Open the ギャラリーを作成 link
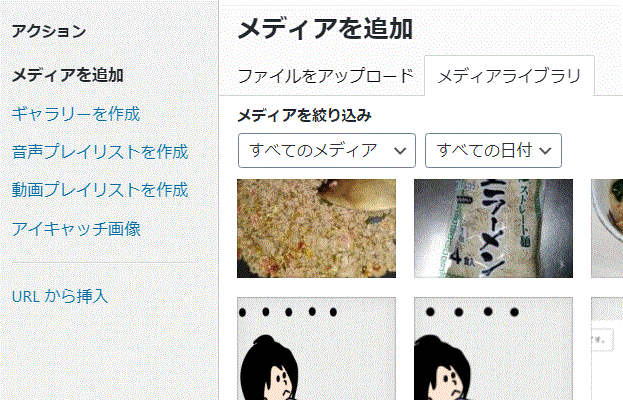The image size is (623, 400). [x=76, y=114]
